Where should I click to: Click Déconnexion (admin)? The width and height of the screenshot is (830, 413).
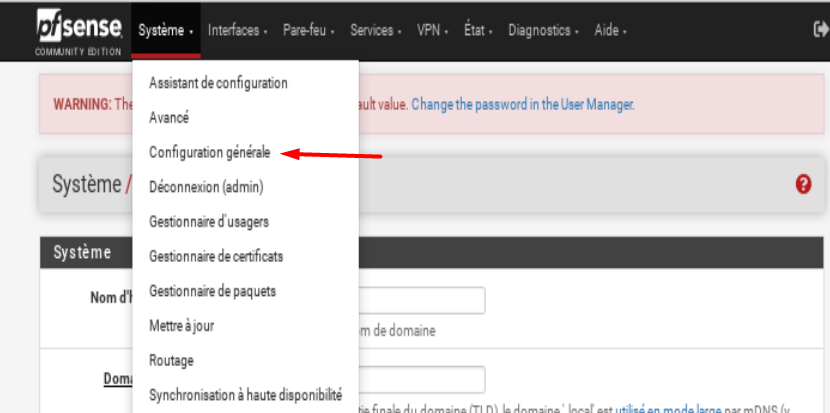pos(206,186)
